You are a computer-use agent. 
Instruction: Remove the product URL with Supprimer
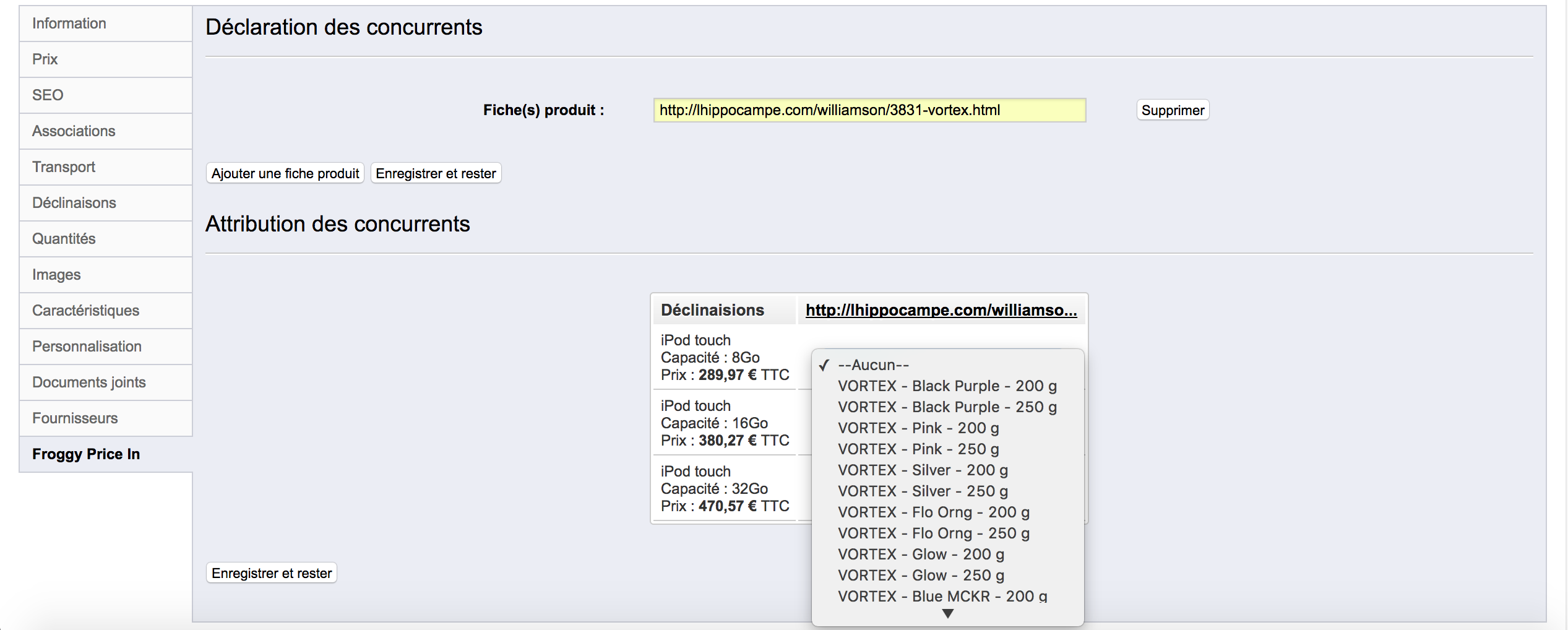1173,110
